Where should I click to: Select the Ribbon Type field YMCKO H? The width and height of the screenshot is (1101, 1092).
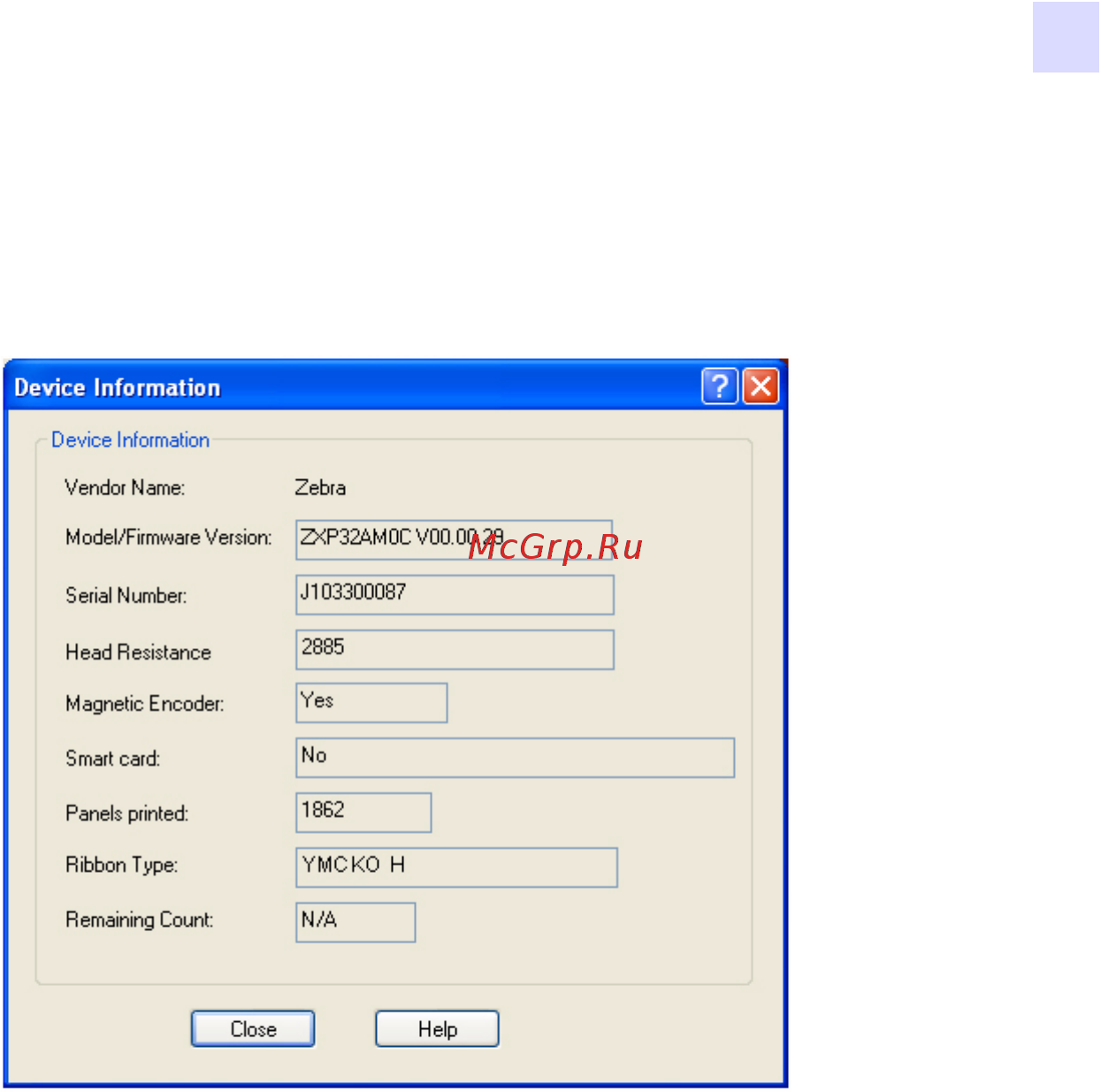457,867
